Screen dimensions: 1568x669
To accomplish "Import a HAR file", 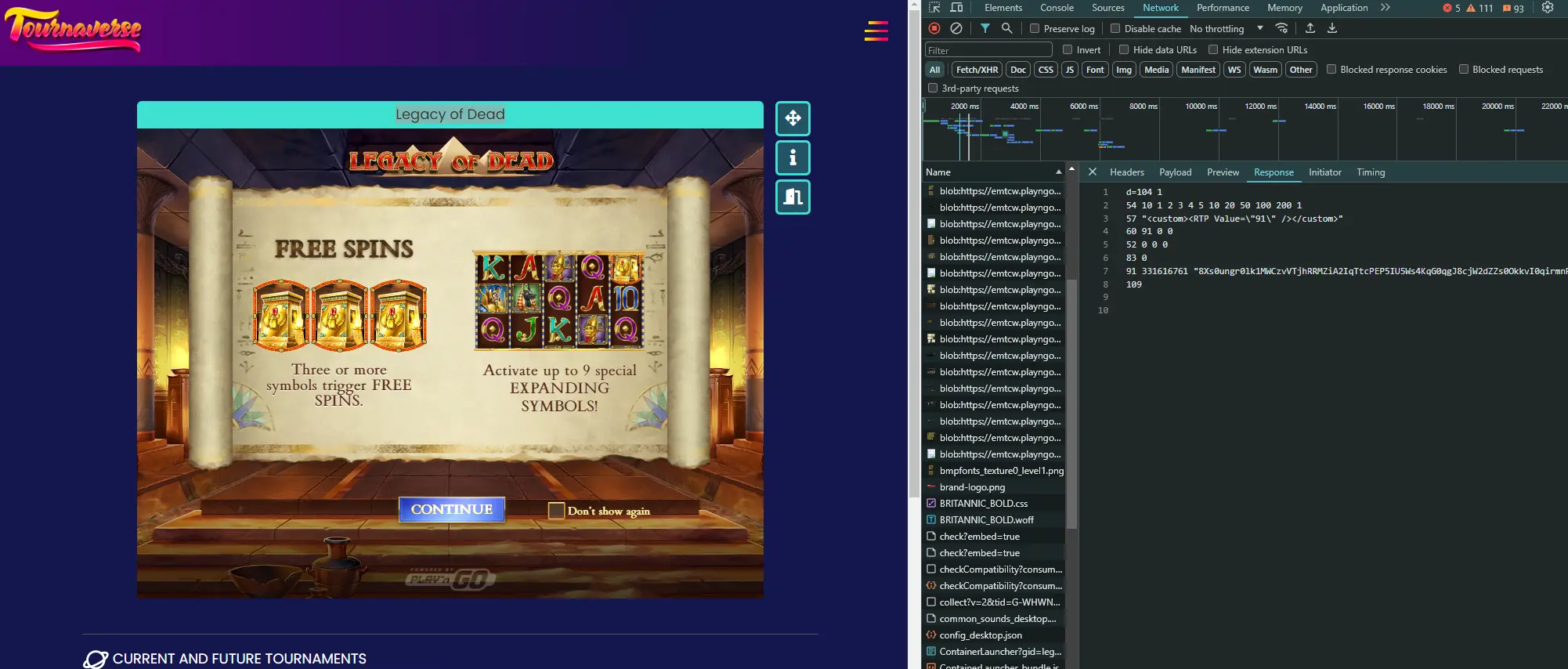I will [x=1310, y=28].
